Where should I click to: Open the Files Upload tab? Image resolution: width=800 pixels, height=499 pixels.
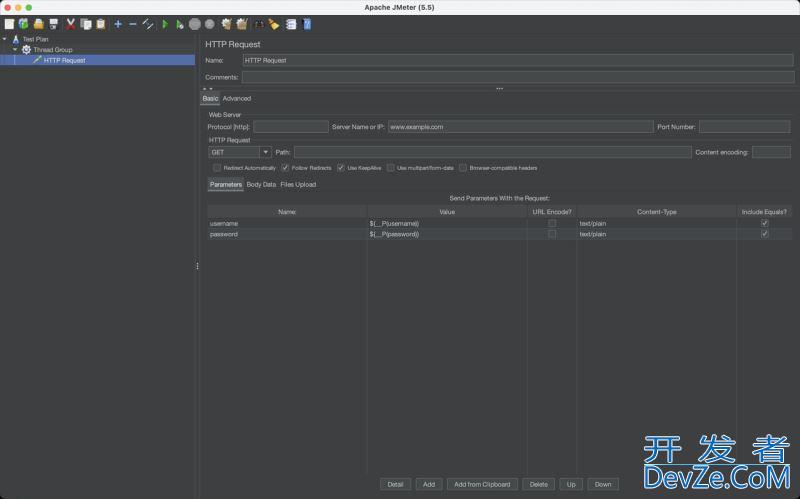click(298, 185)
